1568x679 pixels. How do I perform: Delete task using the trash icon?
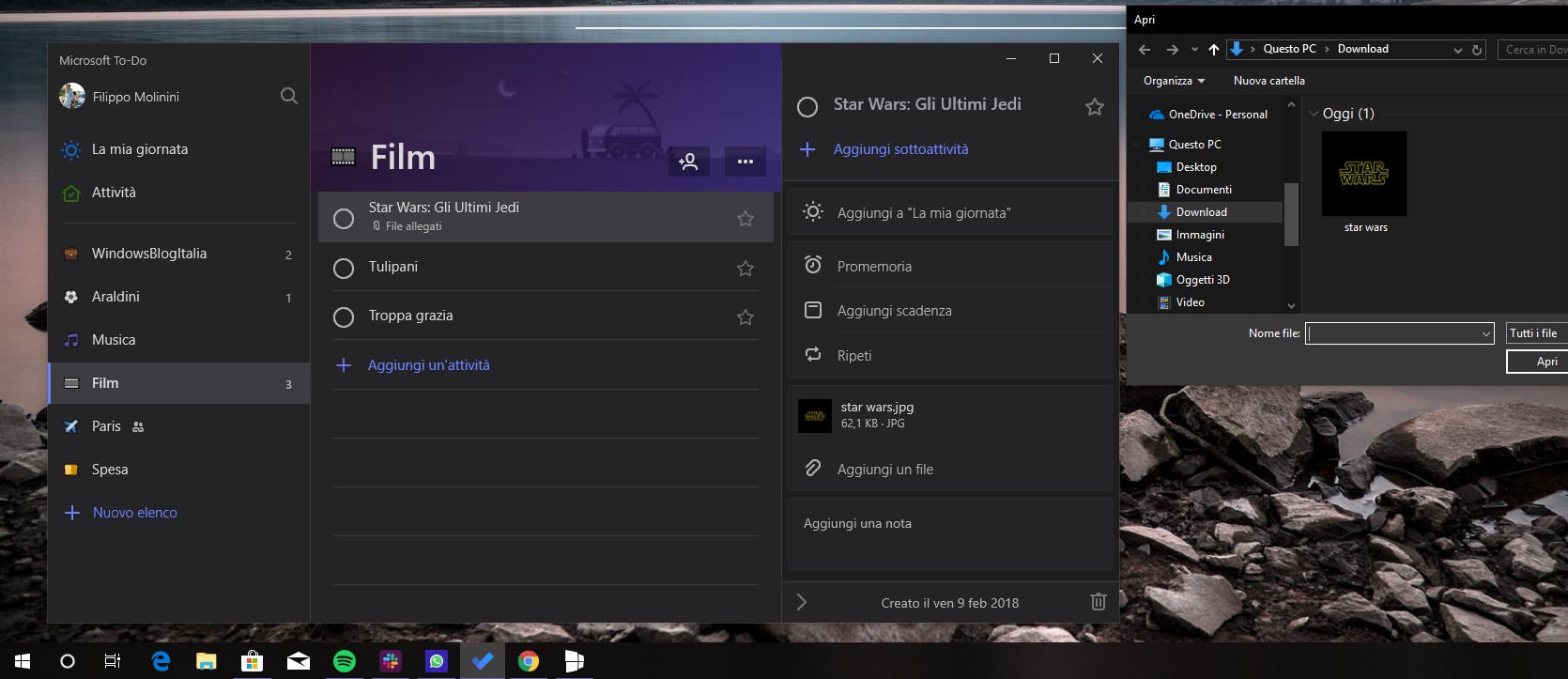tap(1099, 602)
